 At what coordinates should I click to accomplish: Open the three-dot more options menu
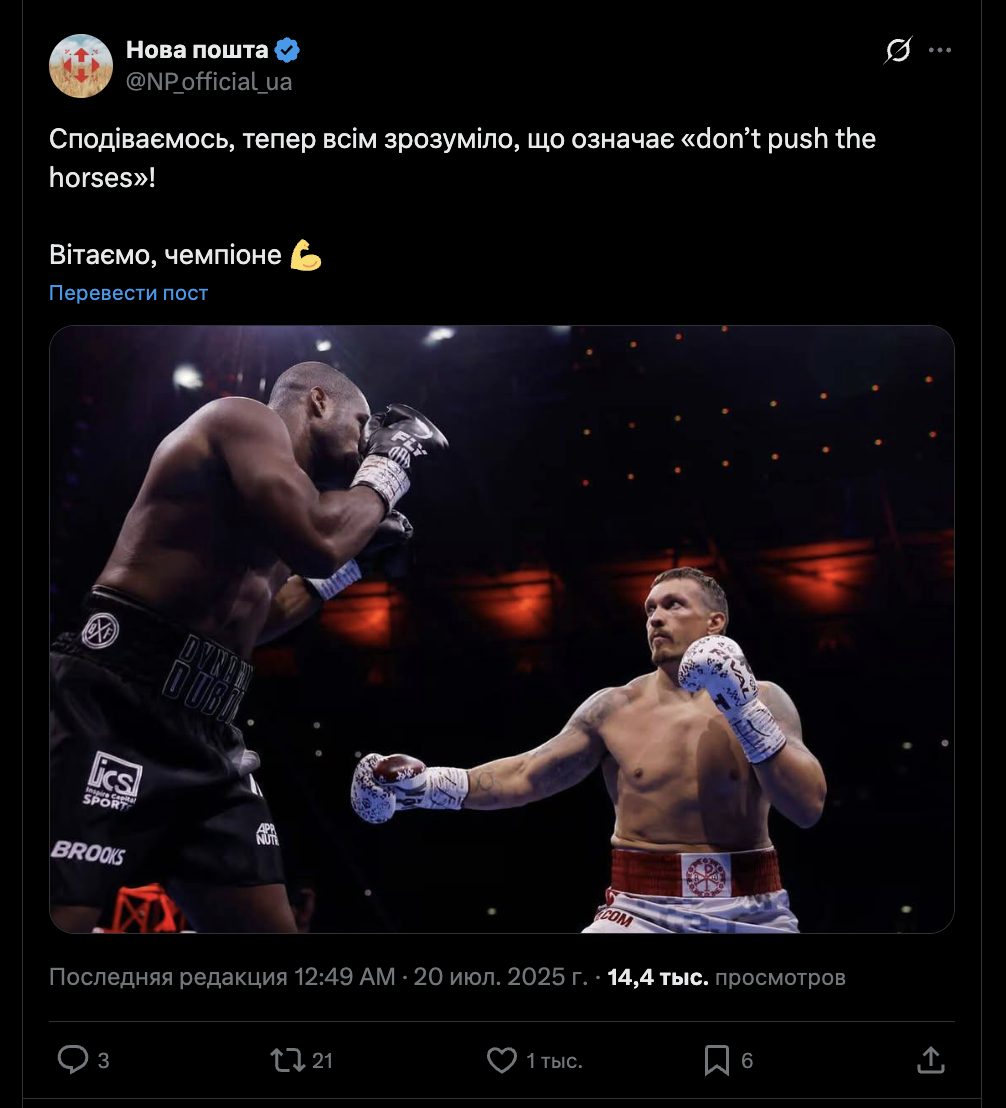940,50
